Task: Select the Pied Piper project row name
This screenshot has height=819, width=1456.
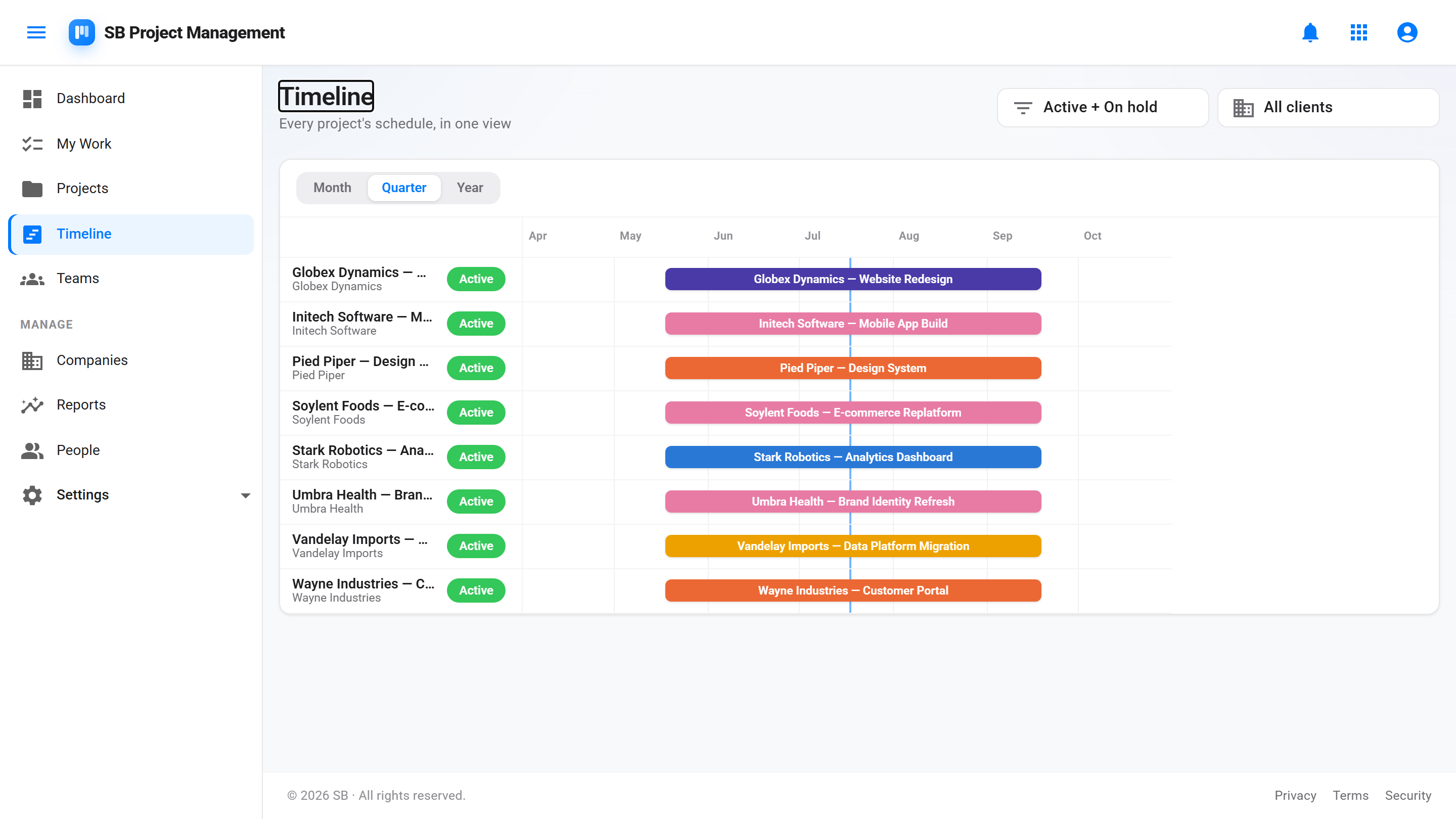Action: (360, 361)
